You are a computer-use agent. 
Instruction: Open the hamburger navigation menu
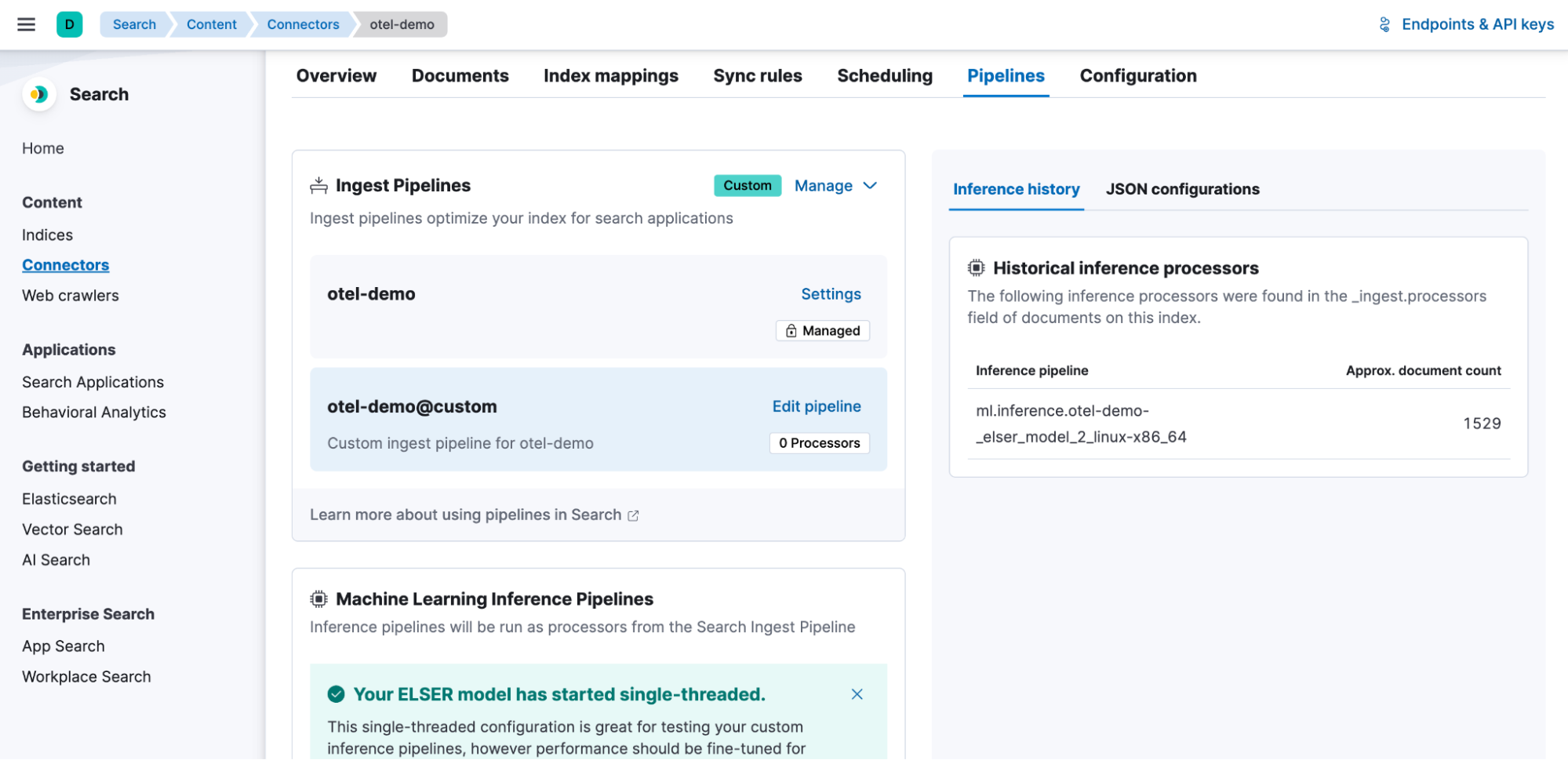click(26, 24)
